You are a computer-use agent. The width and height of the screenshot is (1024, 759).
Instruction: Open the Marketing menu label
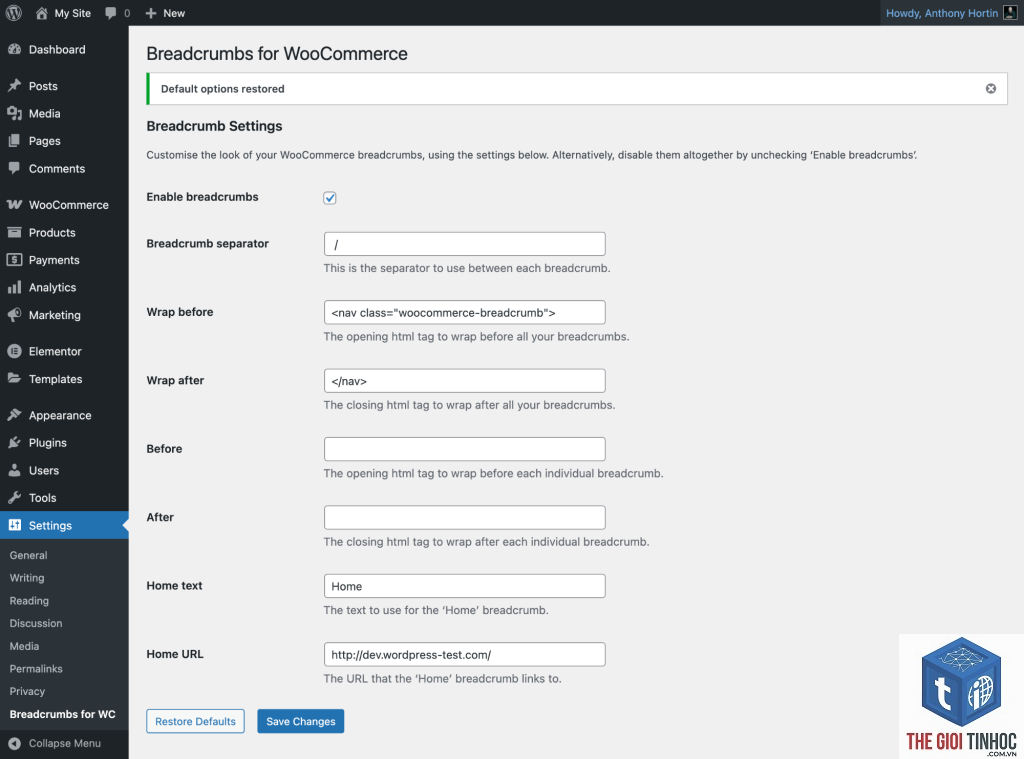coord(55,315)
